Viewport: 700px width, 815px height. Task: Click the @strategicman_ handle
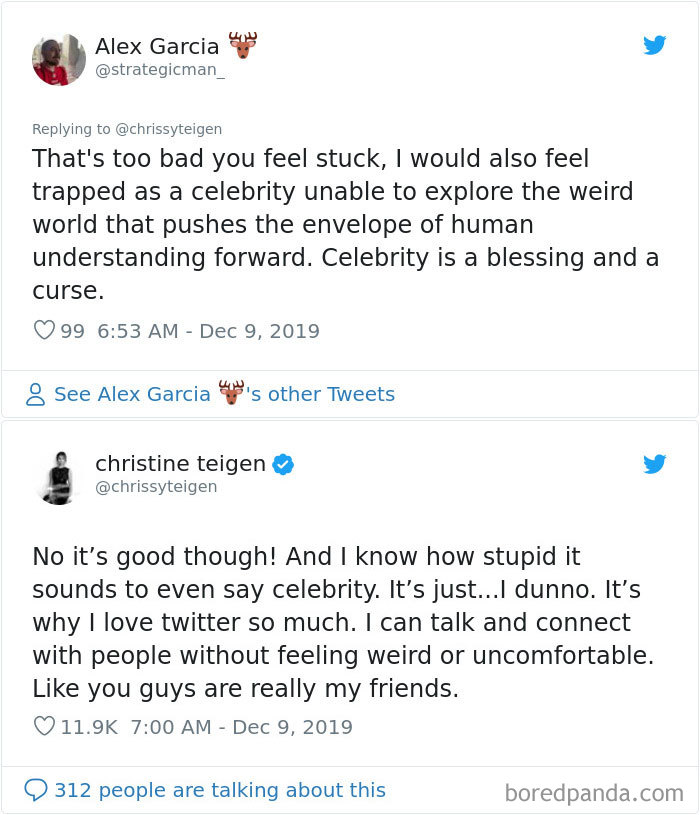pos(159,69)
